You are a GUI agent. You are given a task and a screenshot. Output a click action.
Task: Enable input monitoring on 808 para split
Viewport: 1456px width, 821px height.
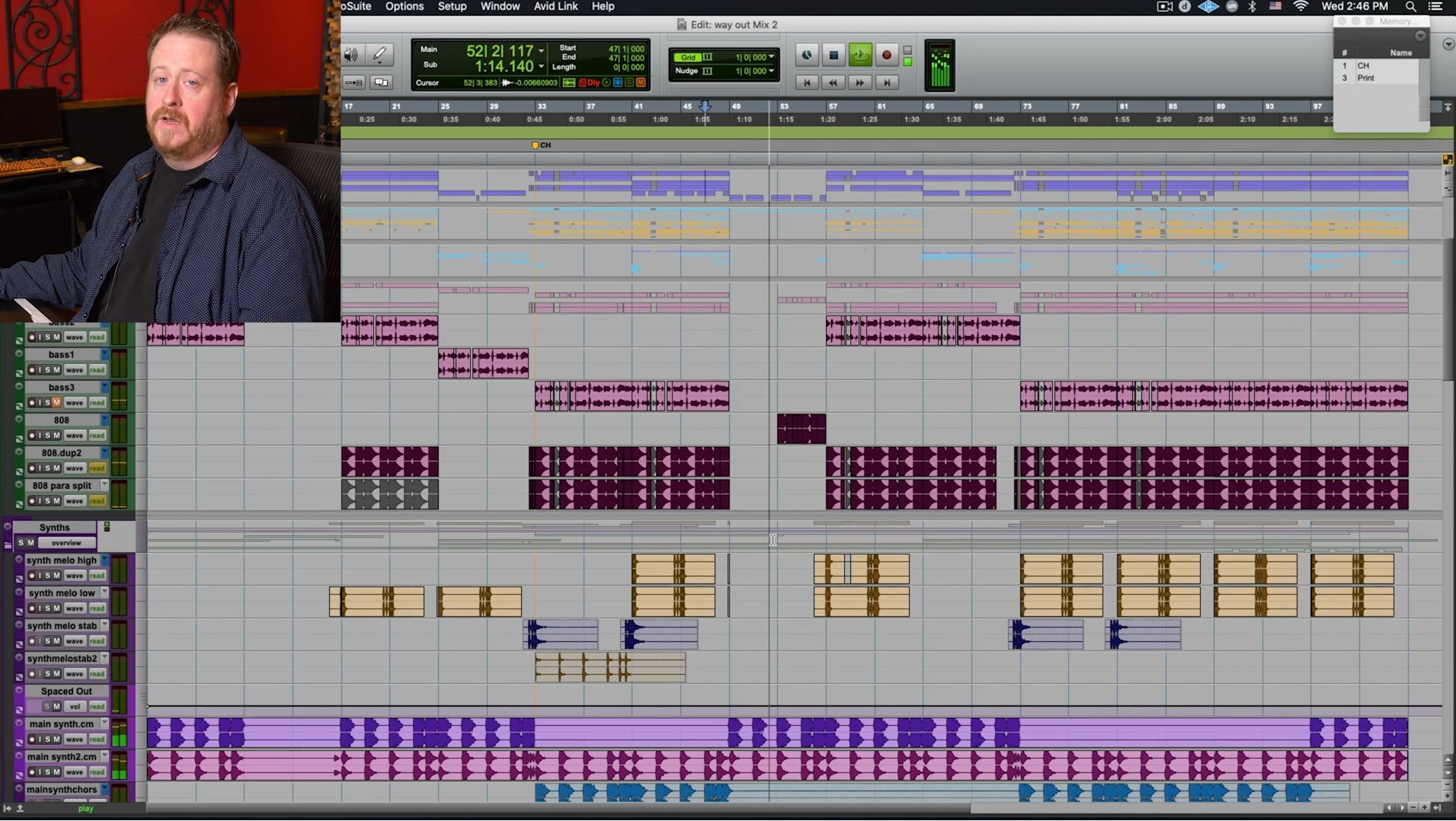tap(40, 501)
